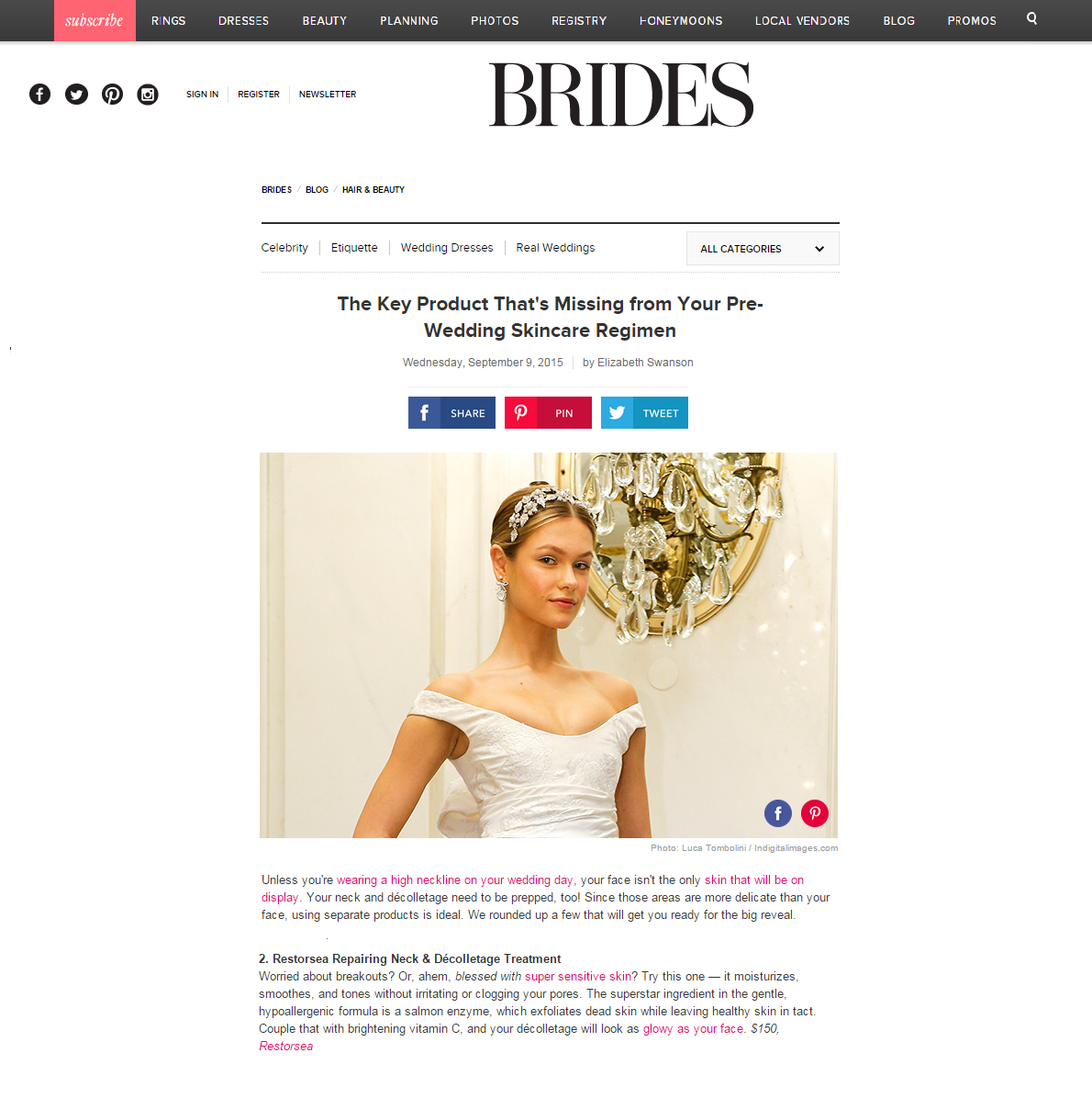Image resolution: width=1092 pixels, height=1109 pixels.
Task: Open the SIGN IN link
Action: point(202,95)
